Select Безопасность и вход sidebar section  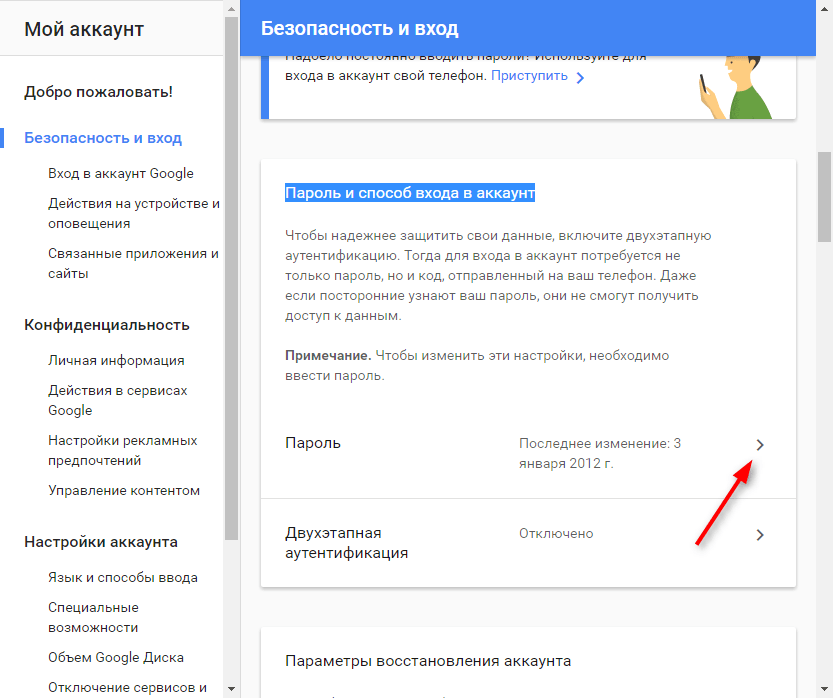(103, 138)
